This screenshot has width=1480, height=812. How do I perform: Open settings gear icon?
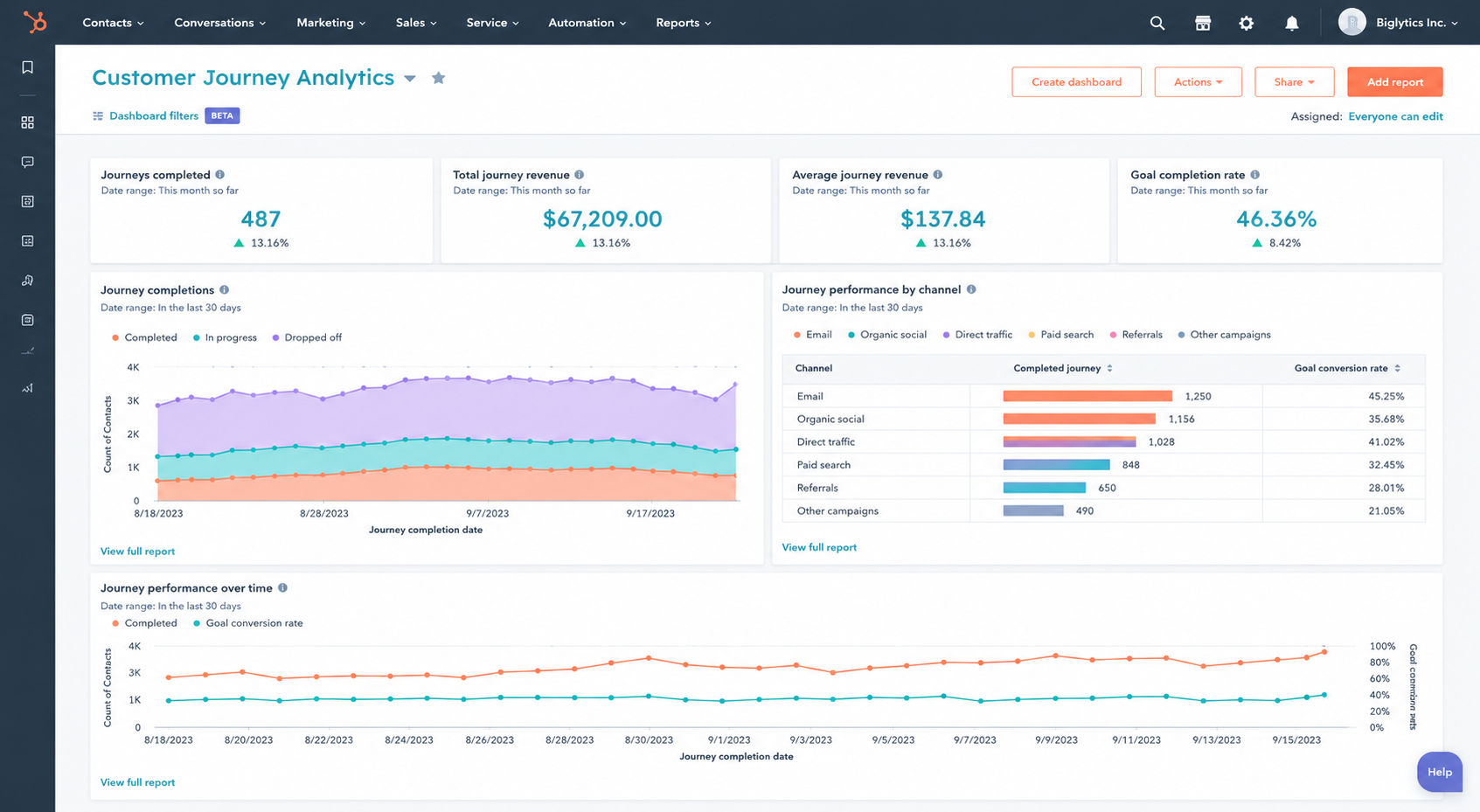tap(1247, 23)
